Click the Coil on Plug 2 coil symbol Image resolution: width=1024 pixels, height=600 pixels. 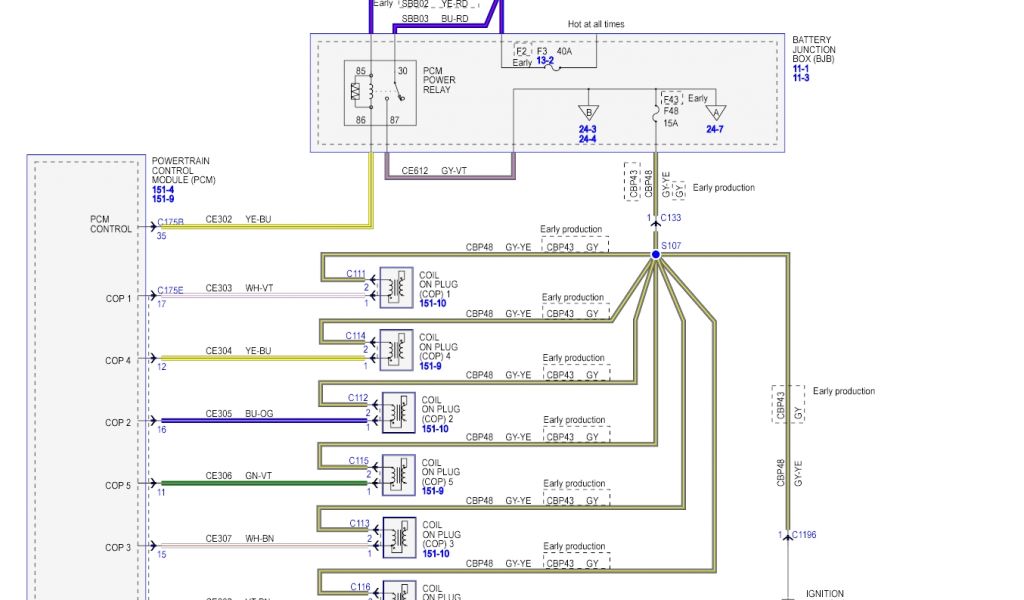click(399, 412)
